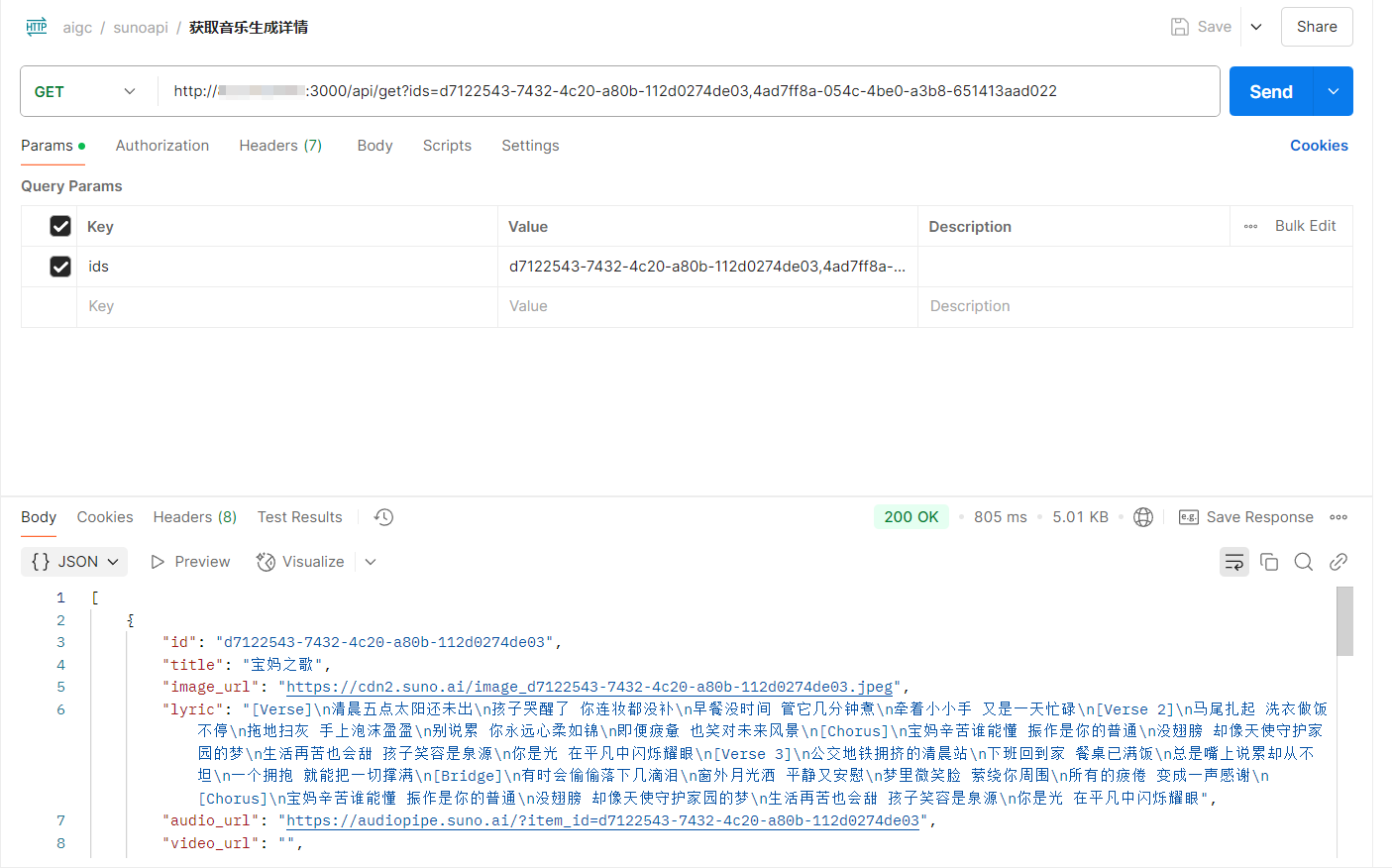This screenshot has width=1392, height=868.
Task: Open the Test Results tab
Action: pos(299,516)
